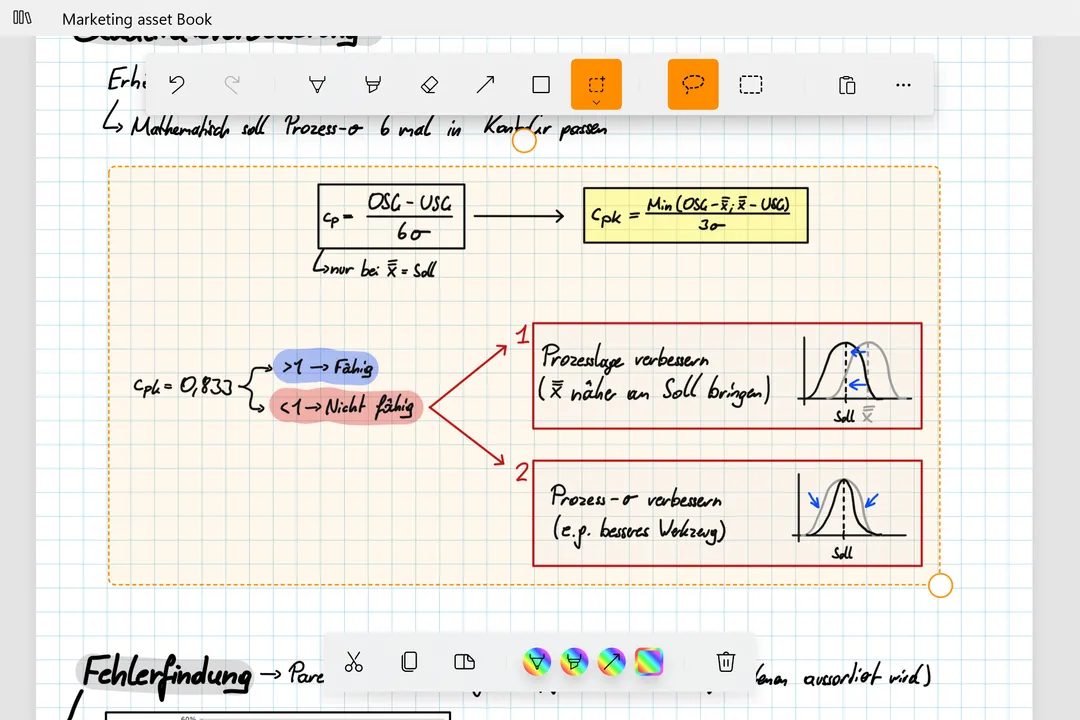
Task: Pick the Eraser tool
Action: 429,85
